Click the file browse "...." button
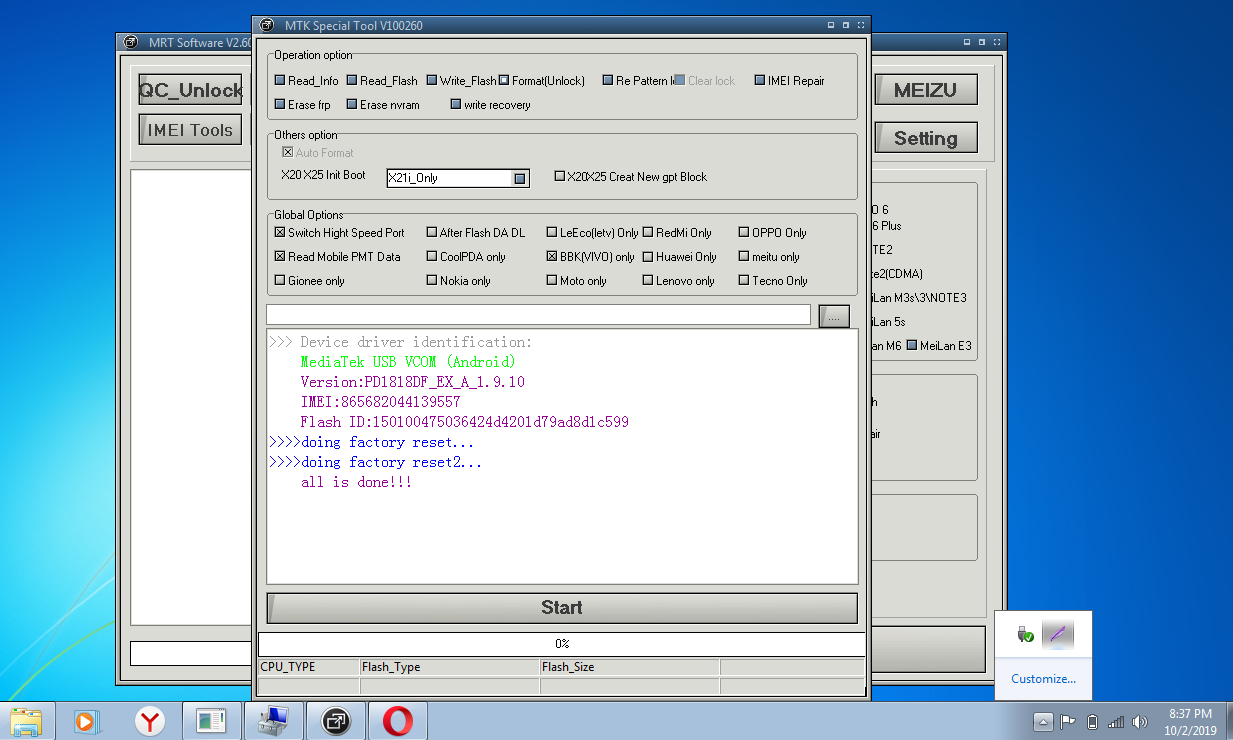This screenshot has width=1233, height=740. click(x=834, y=316)
